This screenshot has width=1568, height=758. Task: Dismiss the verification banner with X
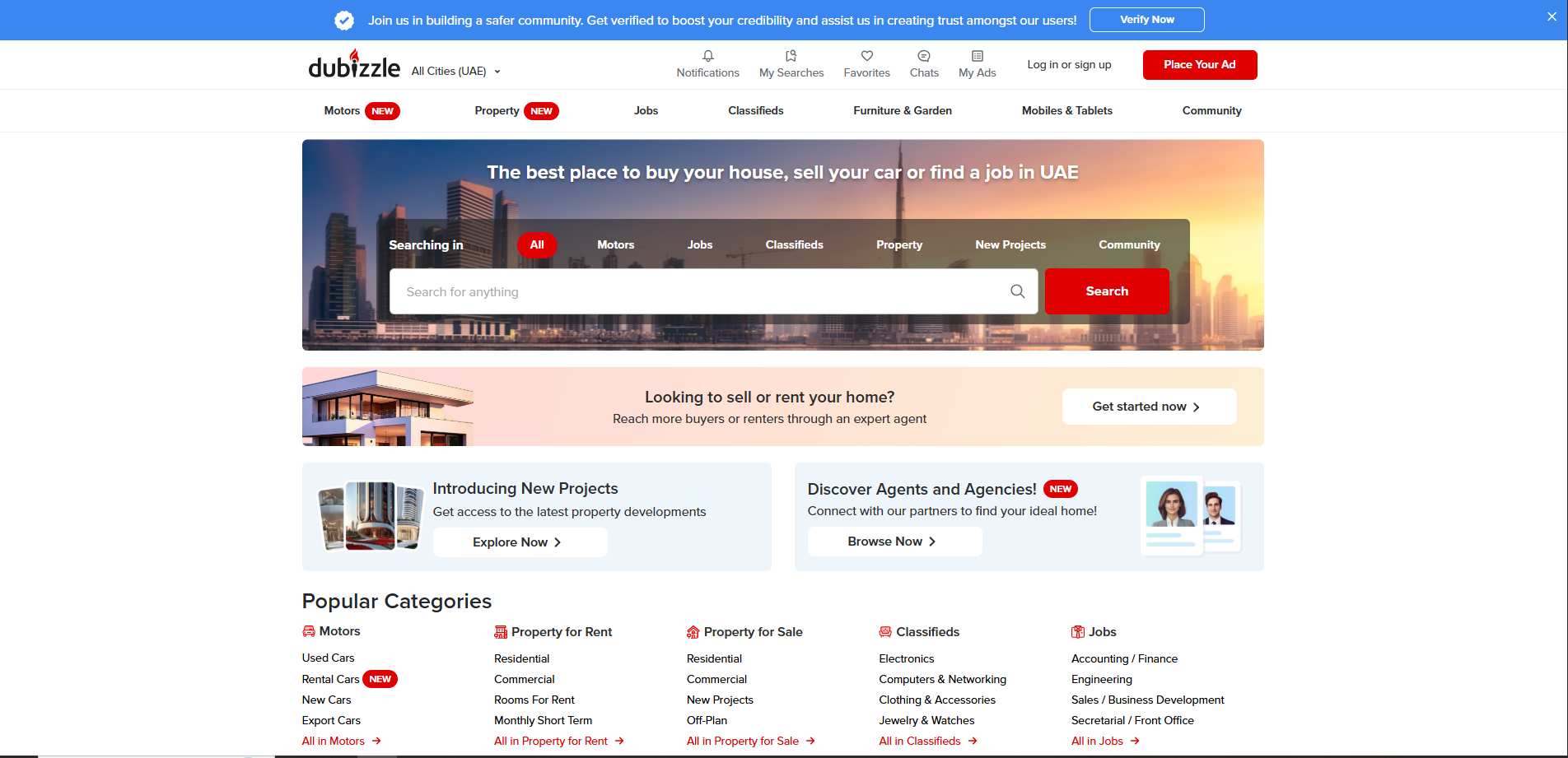[1552, 16]
